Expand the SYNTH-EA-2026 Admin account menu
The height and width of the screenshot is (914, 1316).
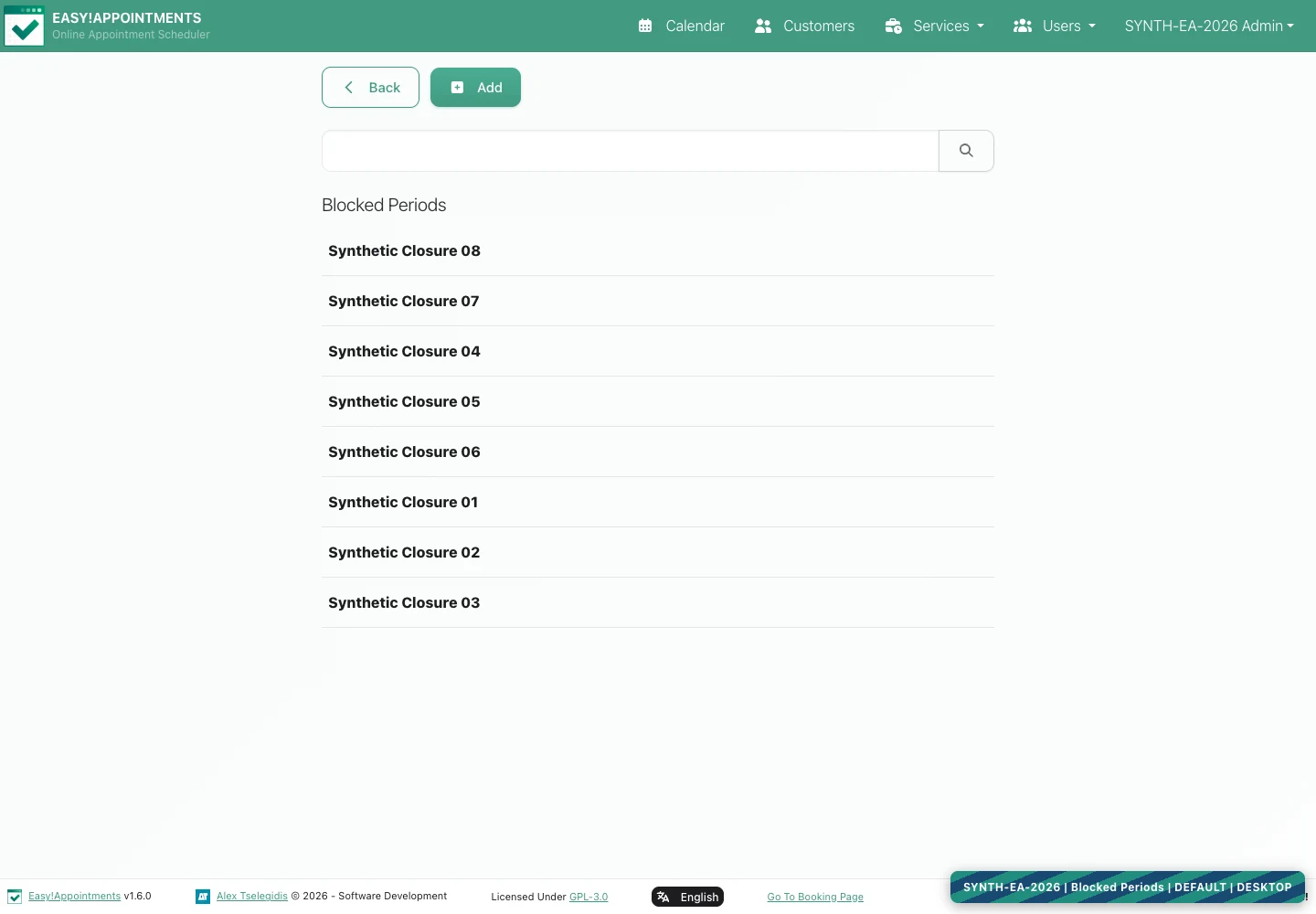(x=1209, y=26)
